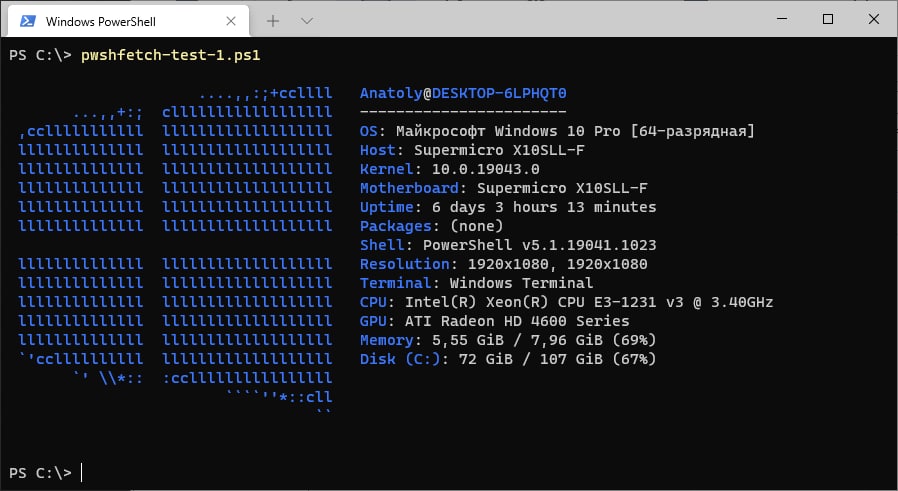Expand the new tab profile dropdown
Image resolution: width=898 pixels, height=491 pixels.
click(307, 21)
